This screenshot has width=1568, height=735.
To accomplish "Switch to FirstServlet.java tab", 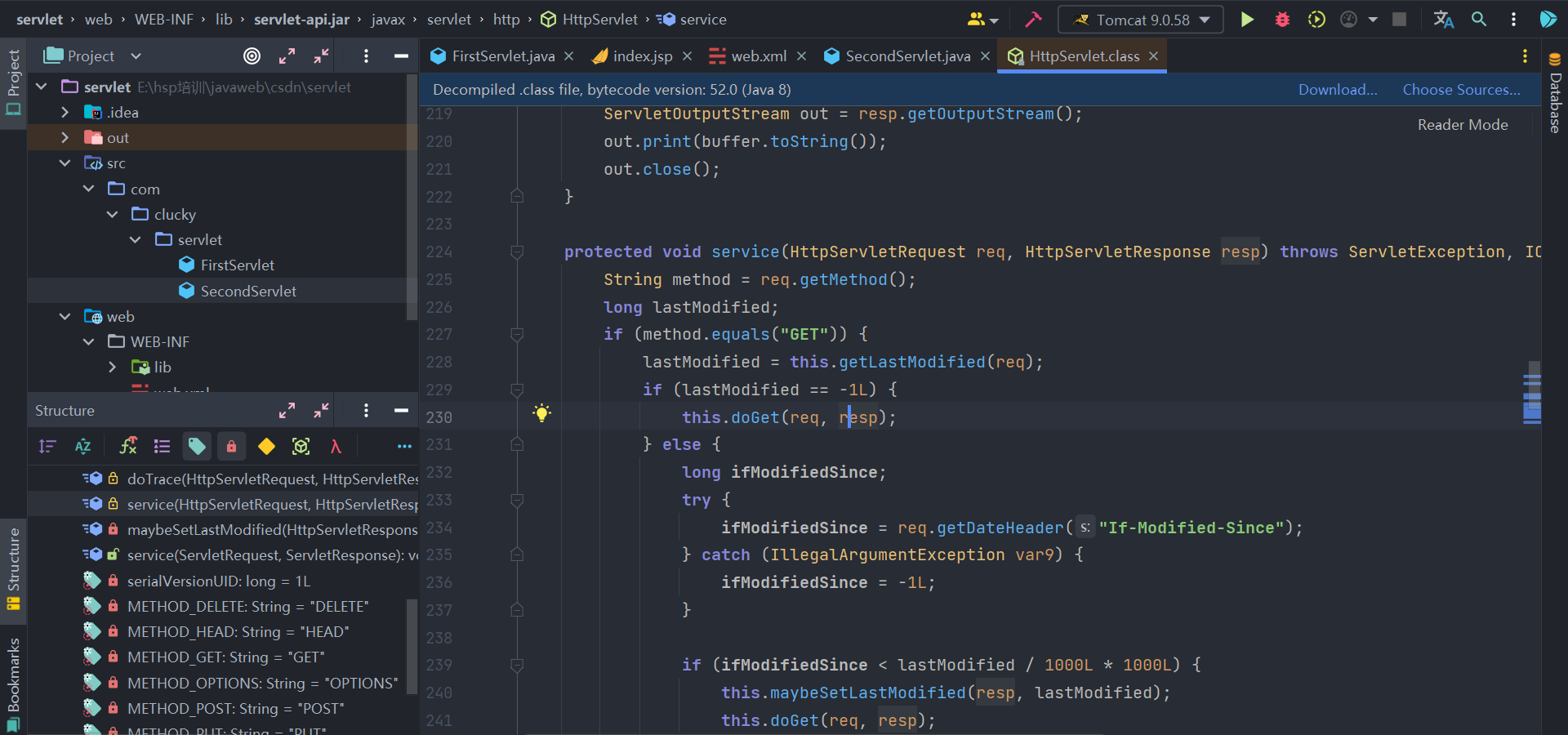I will click(503, 56).
